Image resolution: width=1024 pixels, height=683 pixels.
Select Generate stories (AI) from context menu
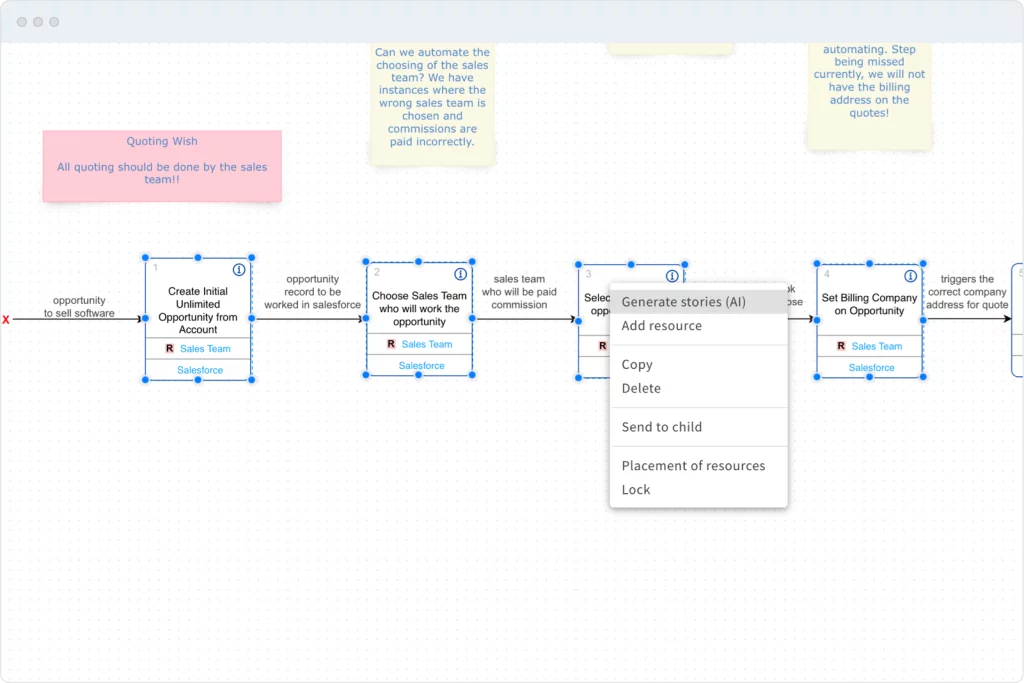tap(683, 302)
